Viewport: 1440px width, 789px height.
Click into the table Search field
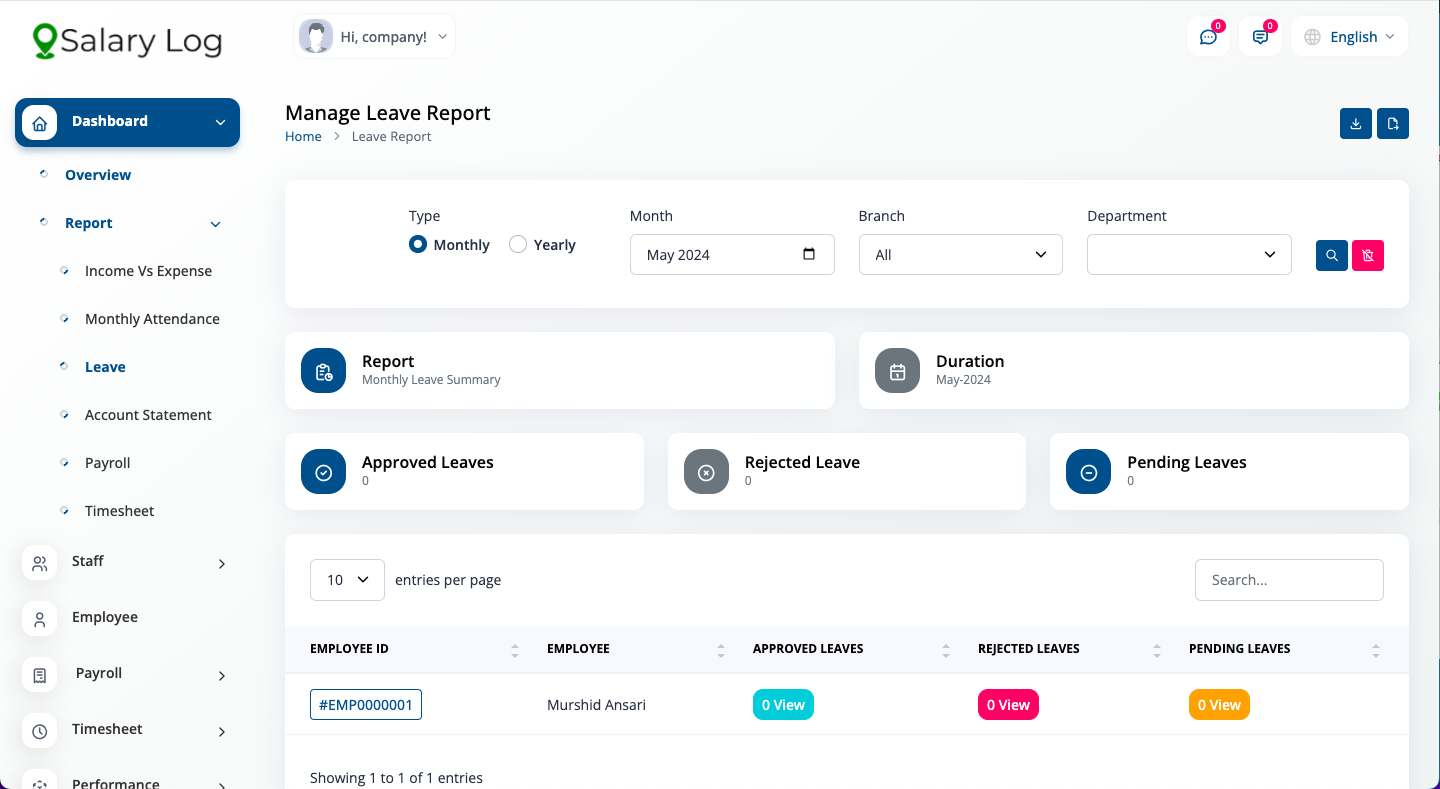1289,580
